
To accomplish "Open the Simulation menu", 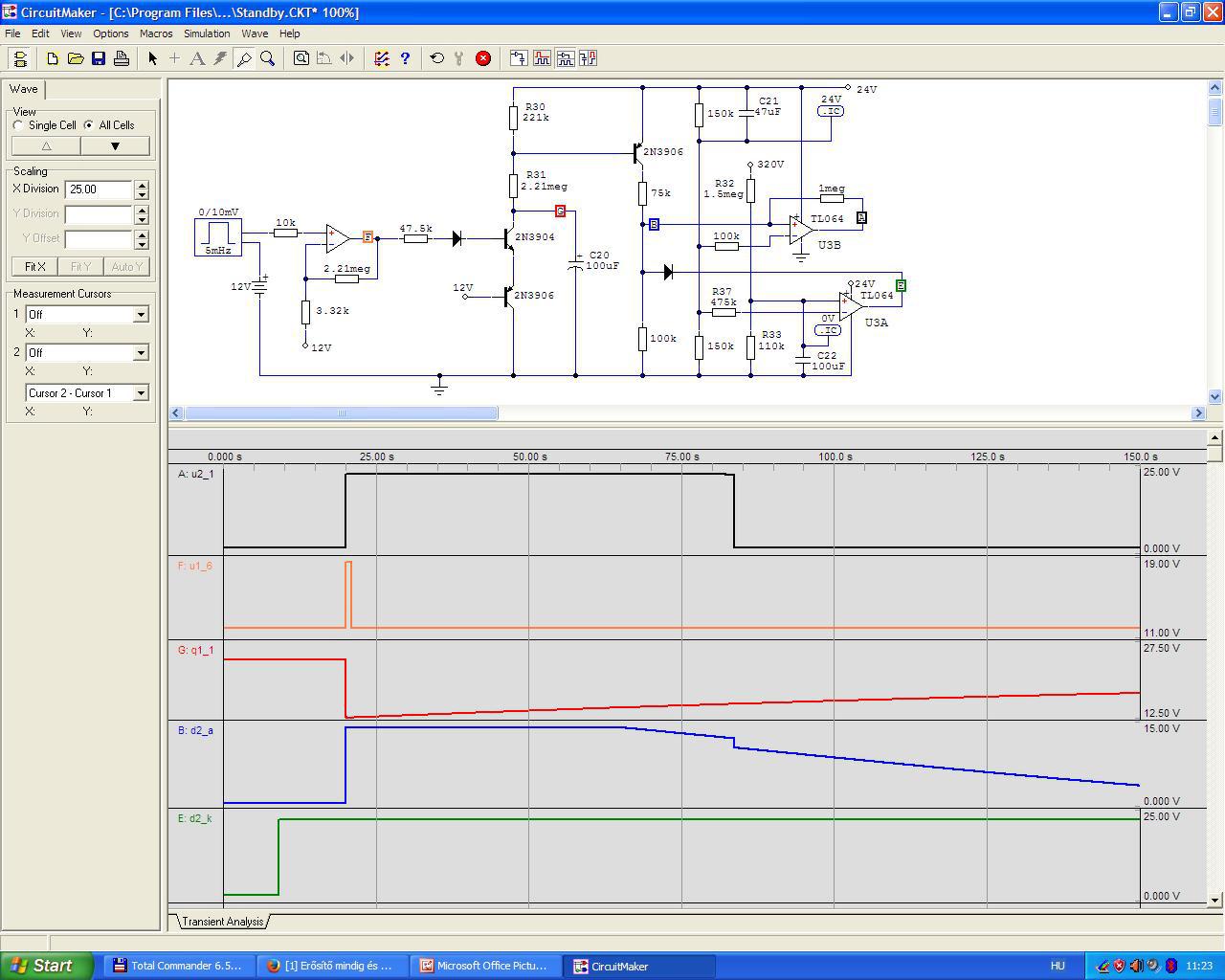I will [x=207, y=33].
